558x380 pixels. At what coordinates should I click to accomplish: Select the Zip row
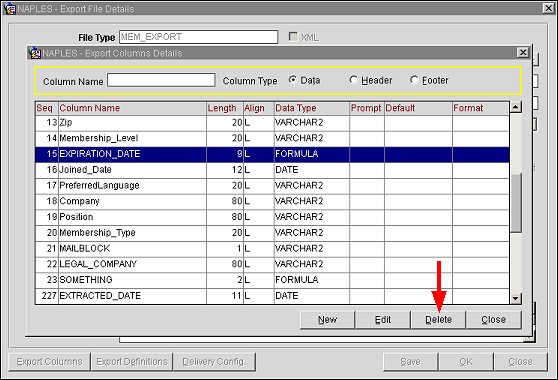272,123
